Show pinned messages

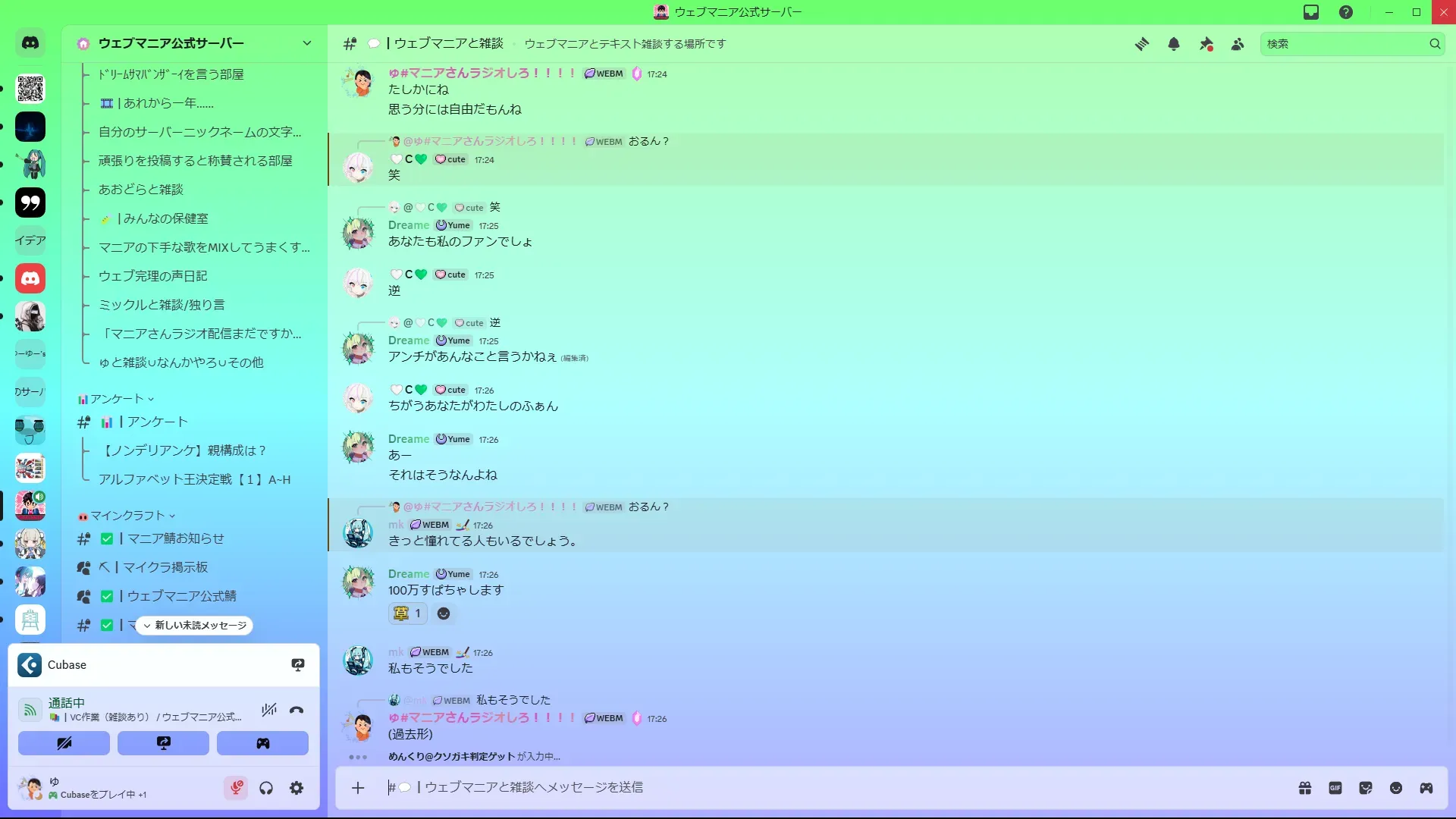[1206, 44]
